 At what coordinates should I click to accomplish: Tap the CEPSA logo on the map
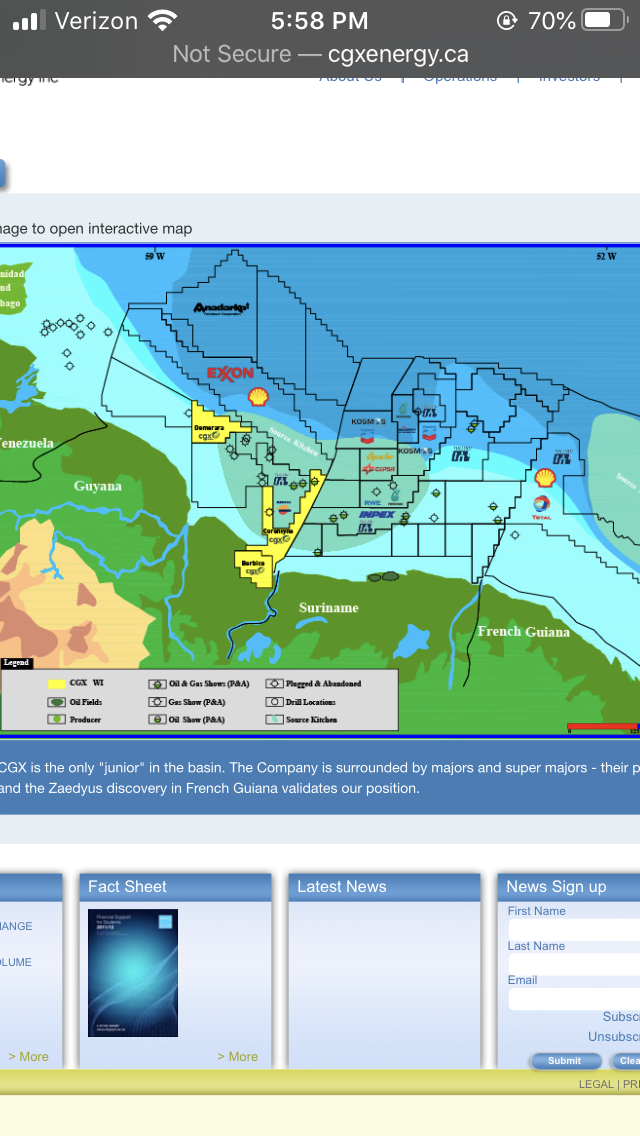click(x=378, y=469)
